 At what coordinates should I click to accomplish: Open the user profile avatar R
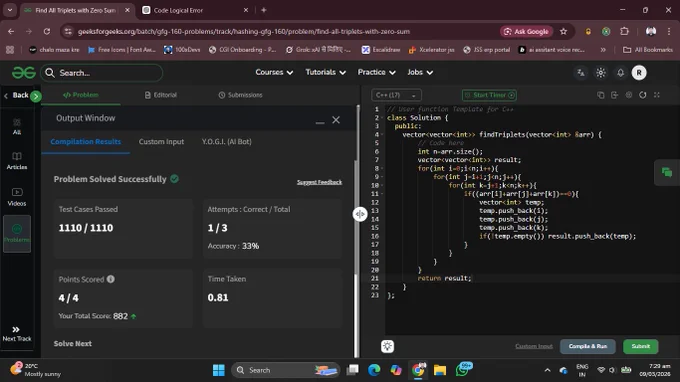click(639, 73)
